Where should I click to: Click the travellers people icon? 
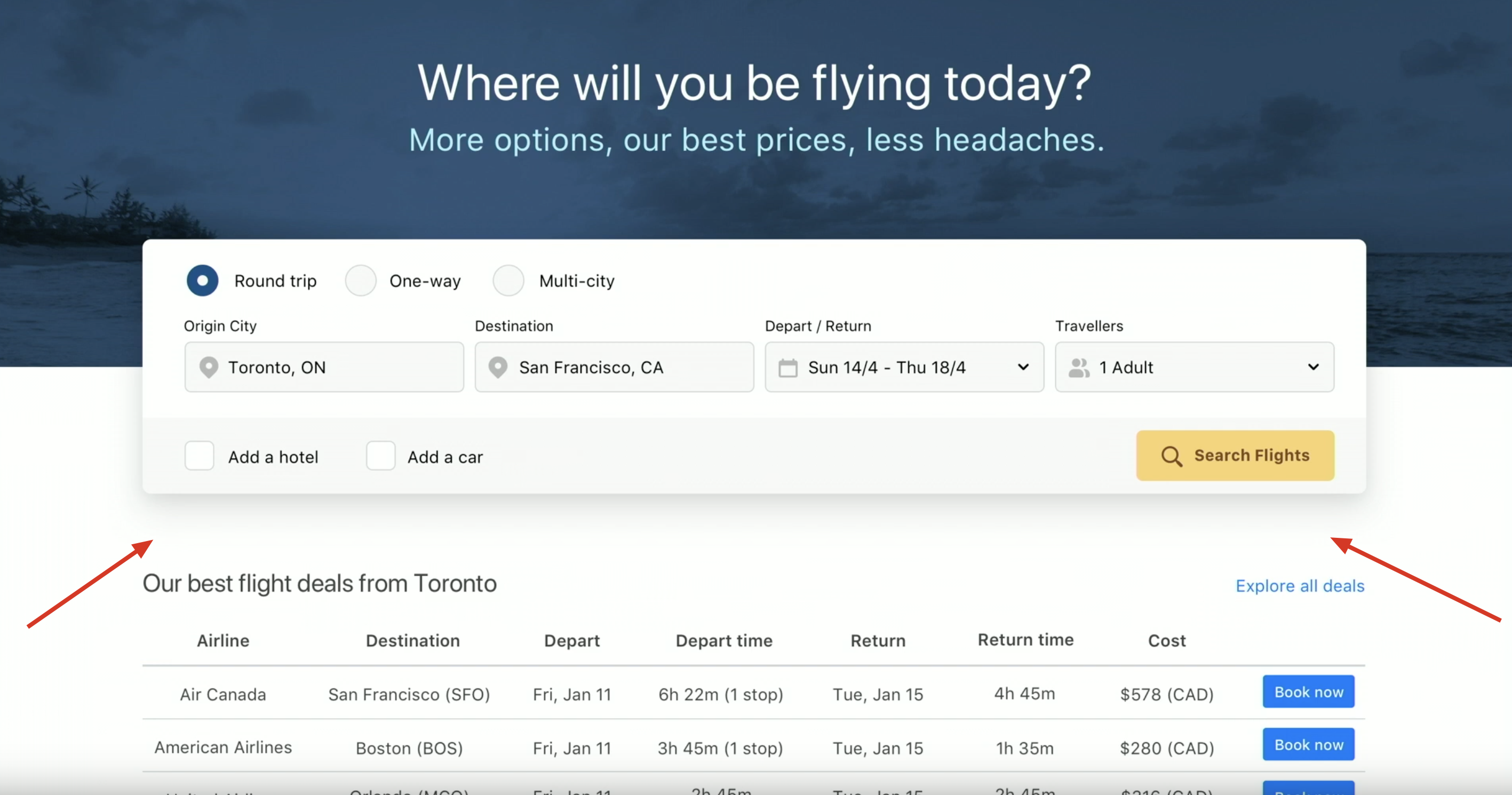click(x=1079, y=368)
